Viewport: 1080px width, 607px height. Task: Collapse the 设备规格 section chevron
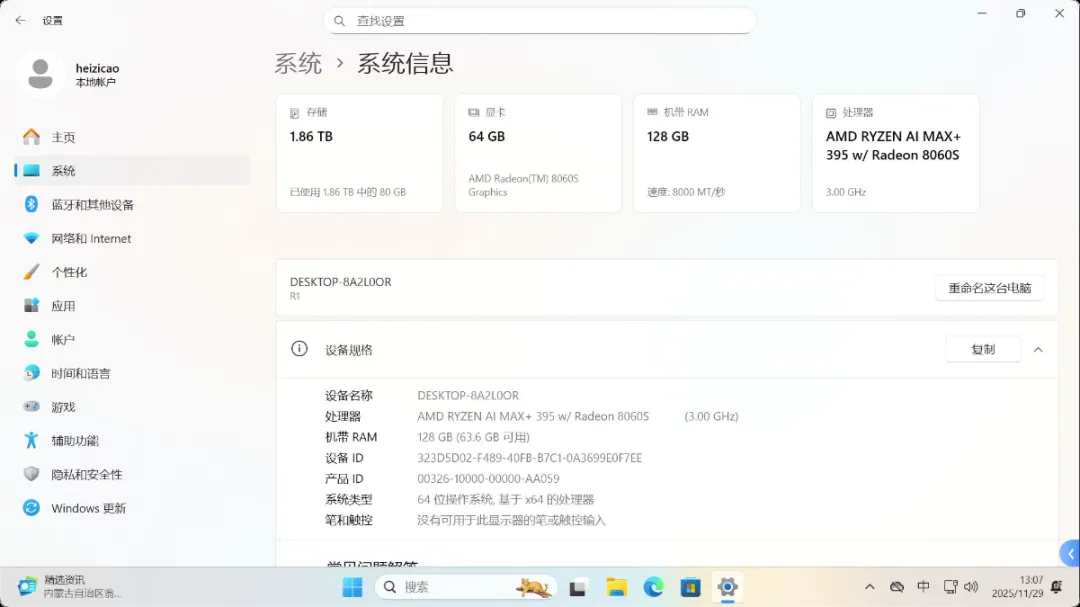coord(1038,350)
